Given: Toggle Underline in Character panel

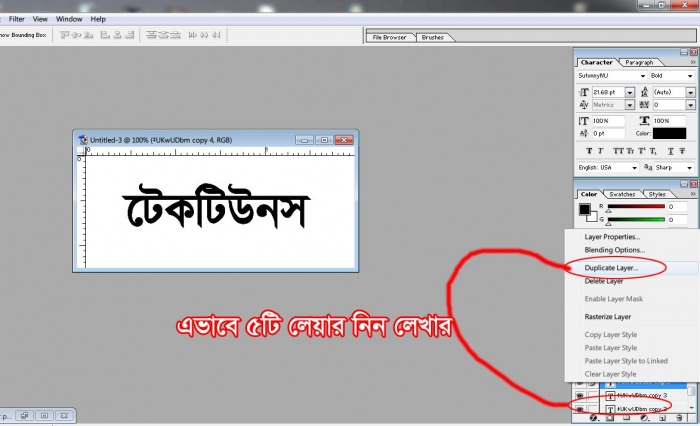Looking at the screenshot, I should pos(671,151).
